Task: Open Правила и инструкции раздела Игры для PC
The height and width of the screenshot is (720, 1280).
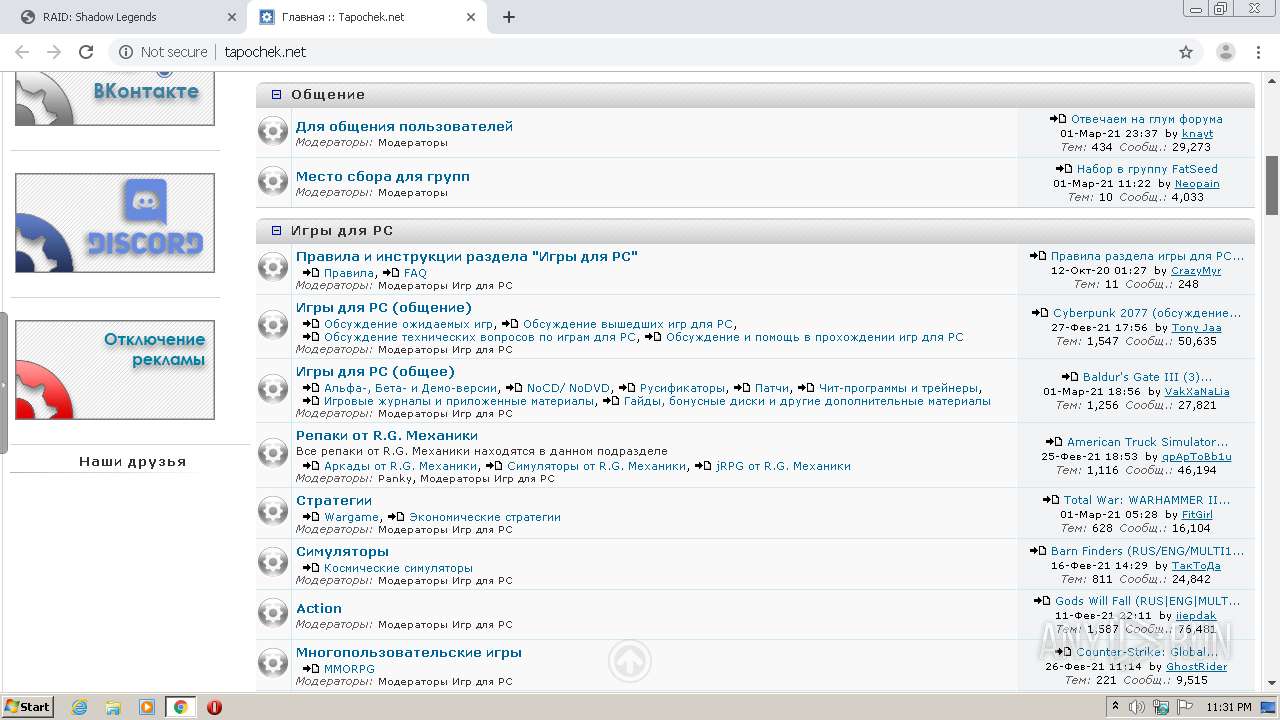Action: [466, 257]
